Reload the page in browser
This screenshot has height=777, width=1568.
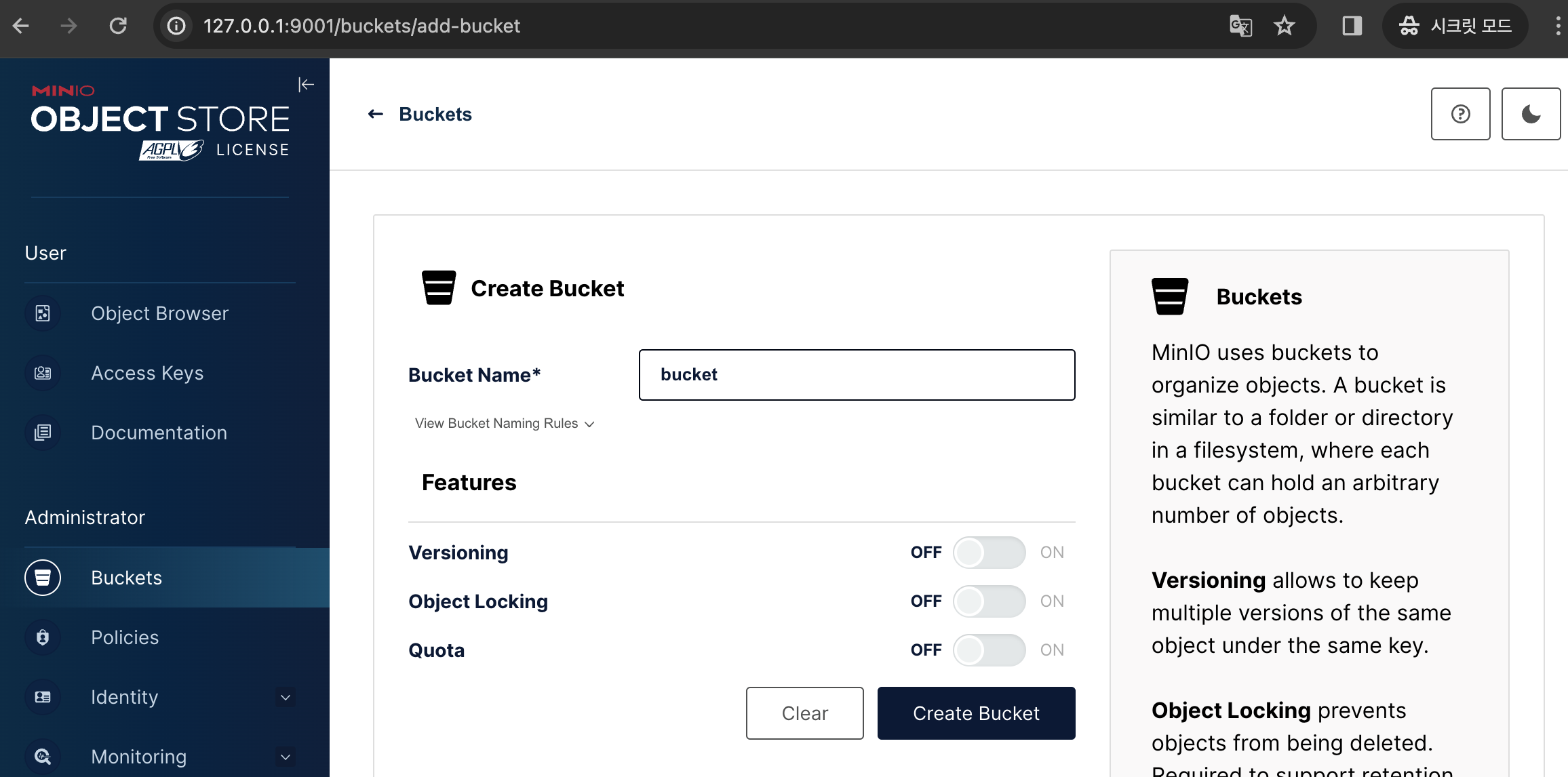click(118, 26)
